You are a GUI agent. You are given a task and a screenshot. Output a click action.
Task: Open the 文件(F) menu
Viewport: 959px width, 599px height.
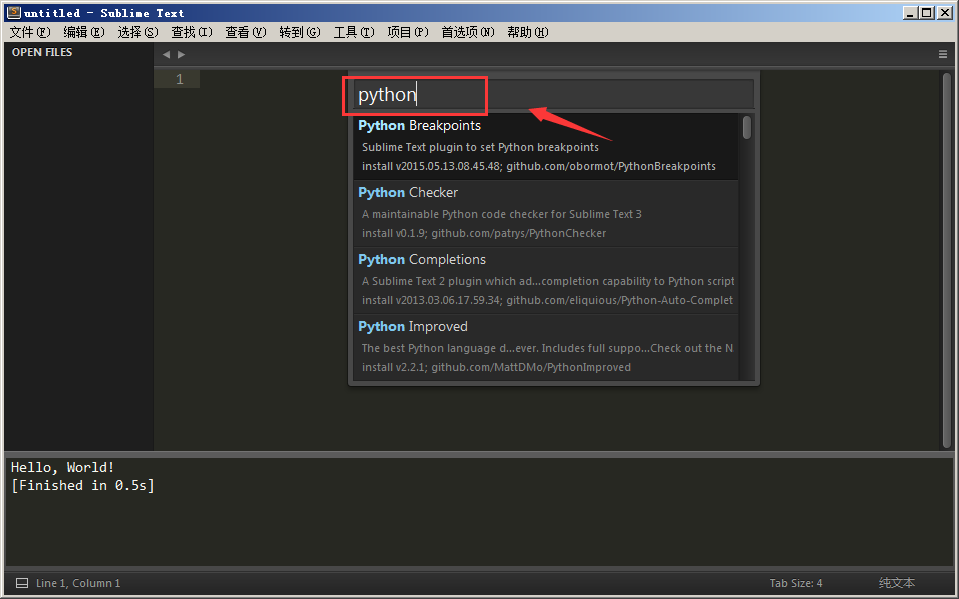30,32
